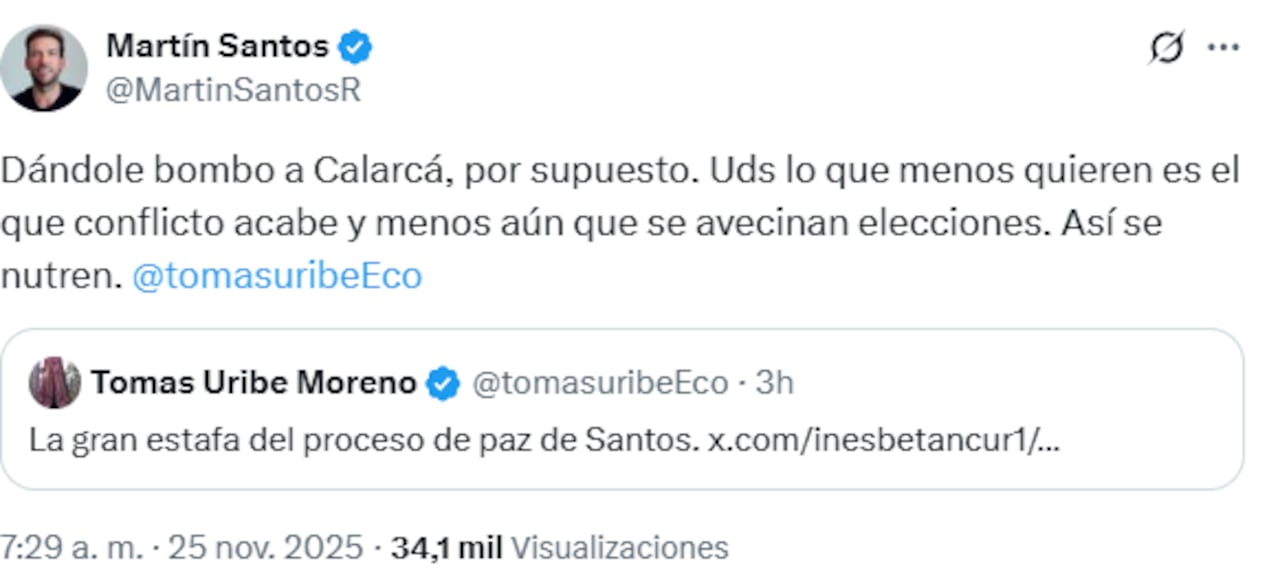The height and width of the screenshot is (583, 1280).
Task: Open Tomas Uribe Moreno avatar in quoted tweet
Action: (x=57, y=382)
